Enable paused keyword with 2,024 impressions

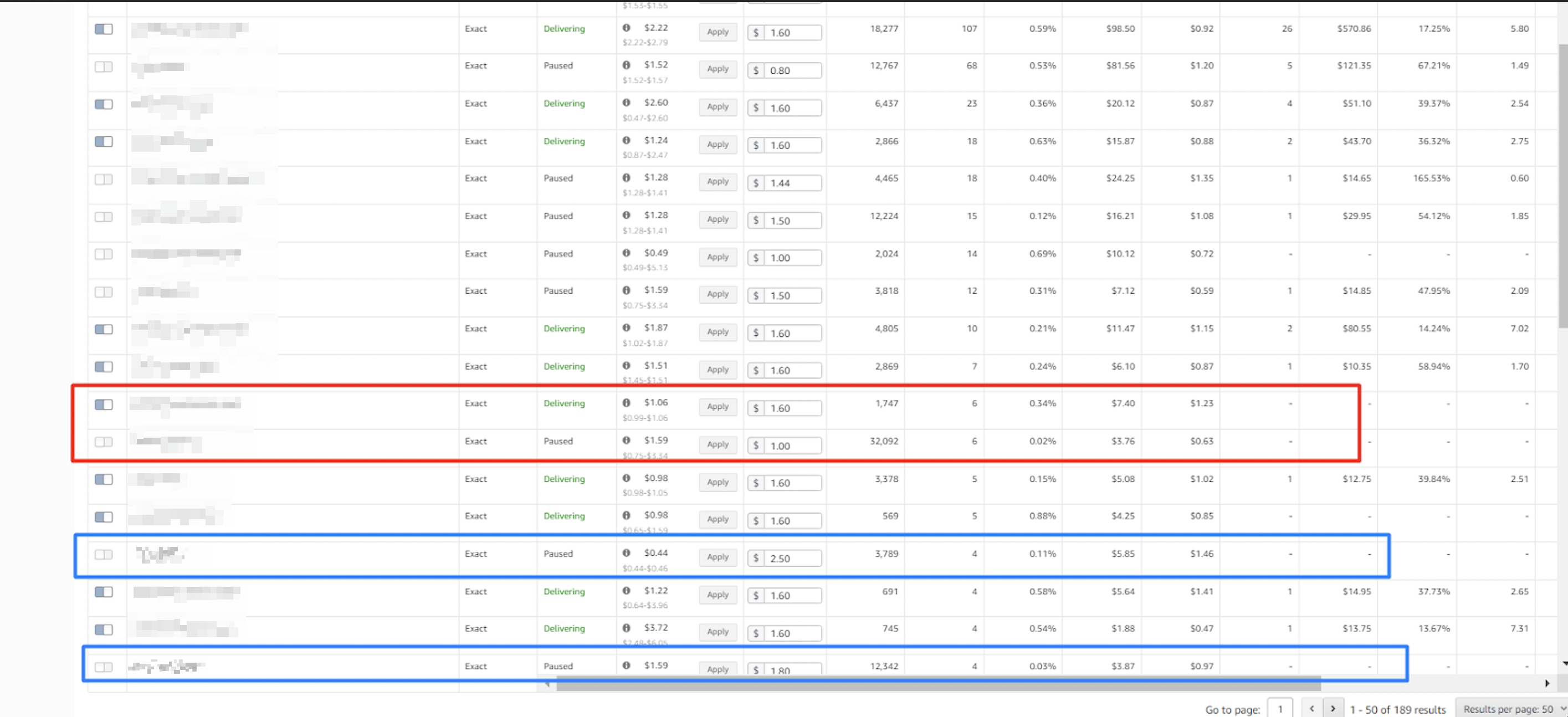[104, 254]
